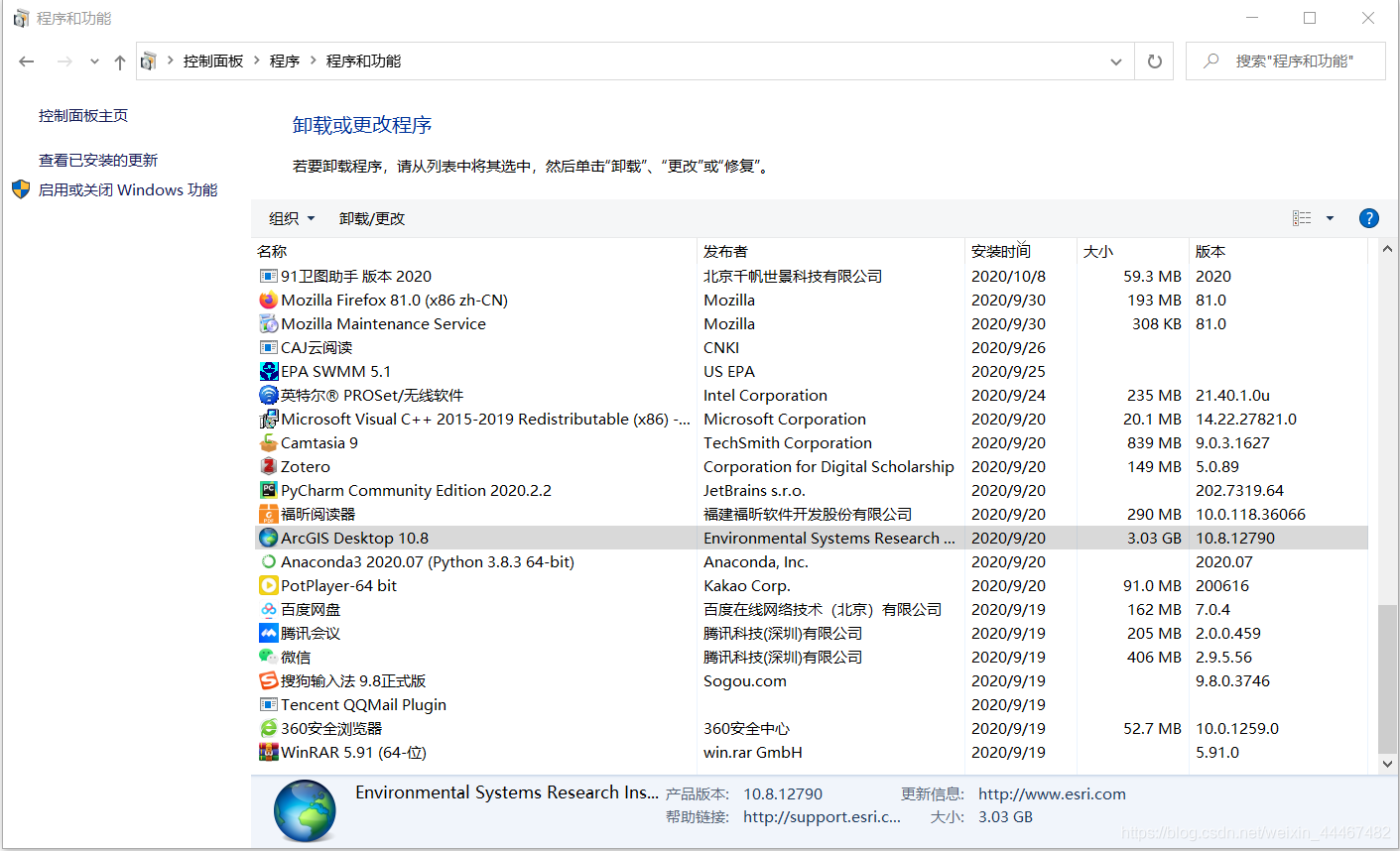The width and height of the screenshot is (1400, 851).
Task: Click the WinRAR 5.91 icon
Action: 268,752
